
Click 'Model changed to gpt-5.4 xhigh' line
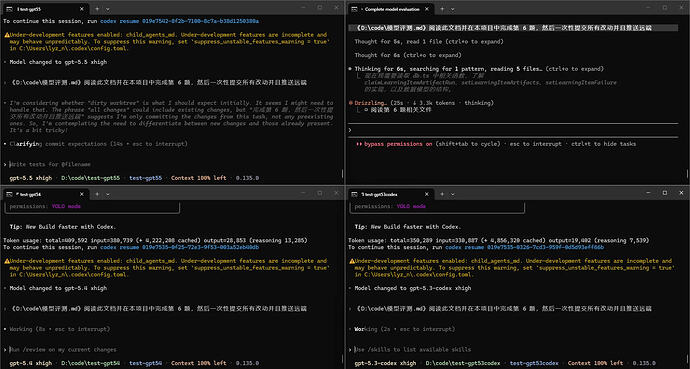point(58,288)
